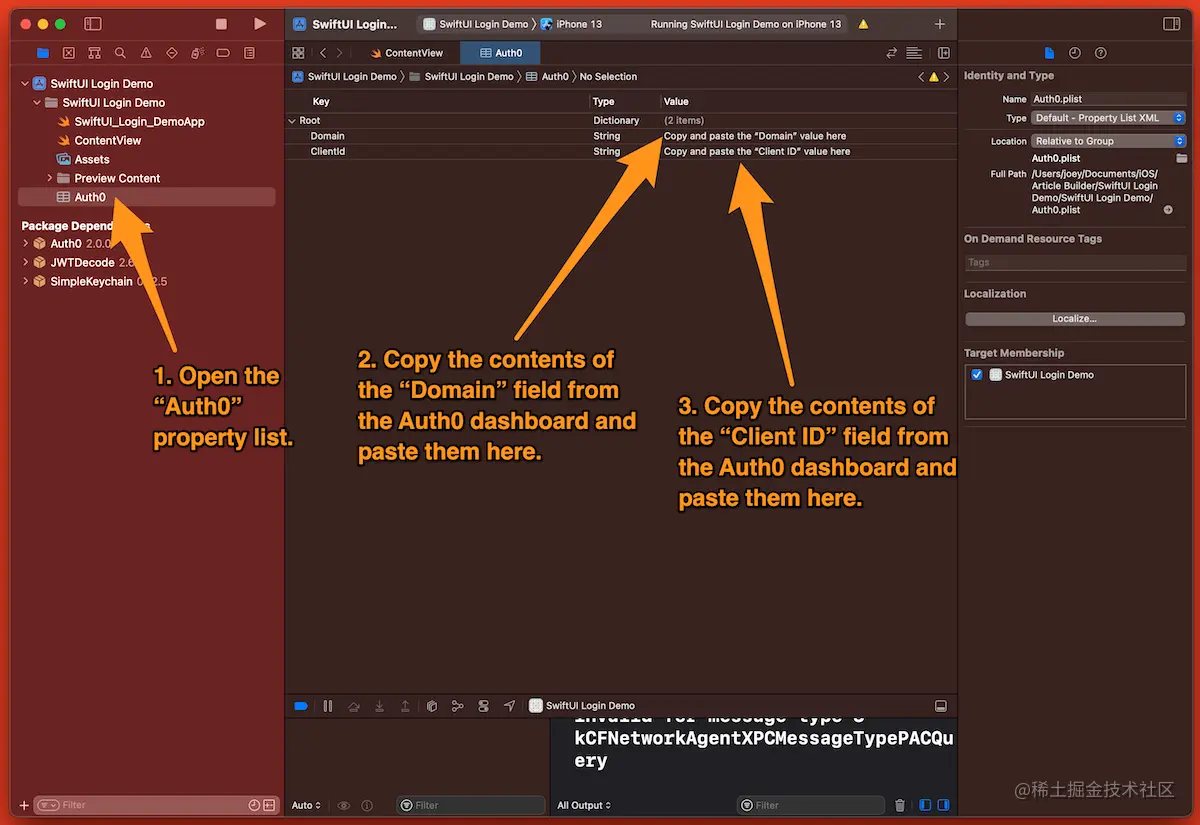Open the Issue navigator triangle icon
The image size is (1200, 825).
[146, 52]
